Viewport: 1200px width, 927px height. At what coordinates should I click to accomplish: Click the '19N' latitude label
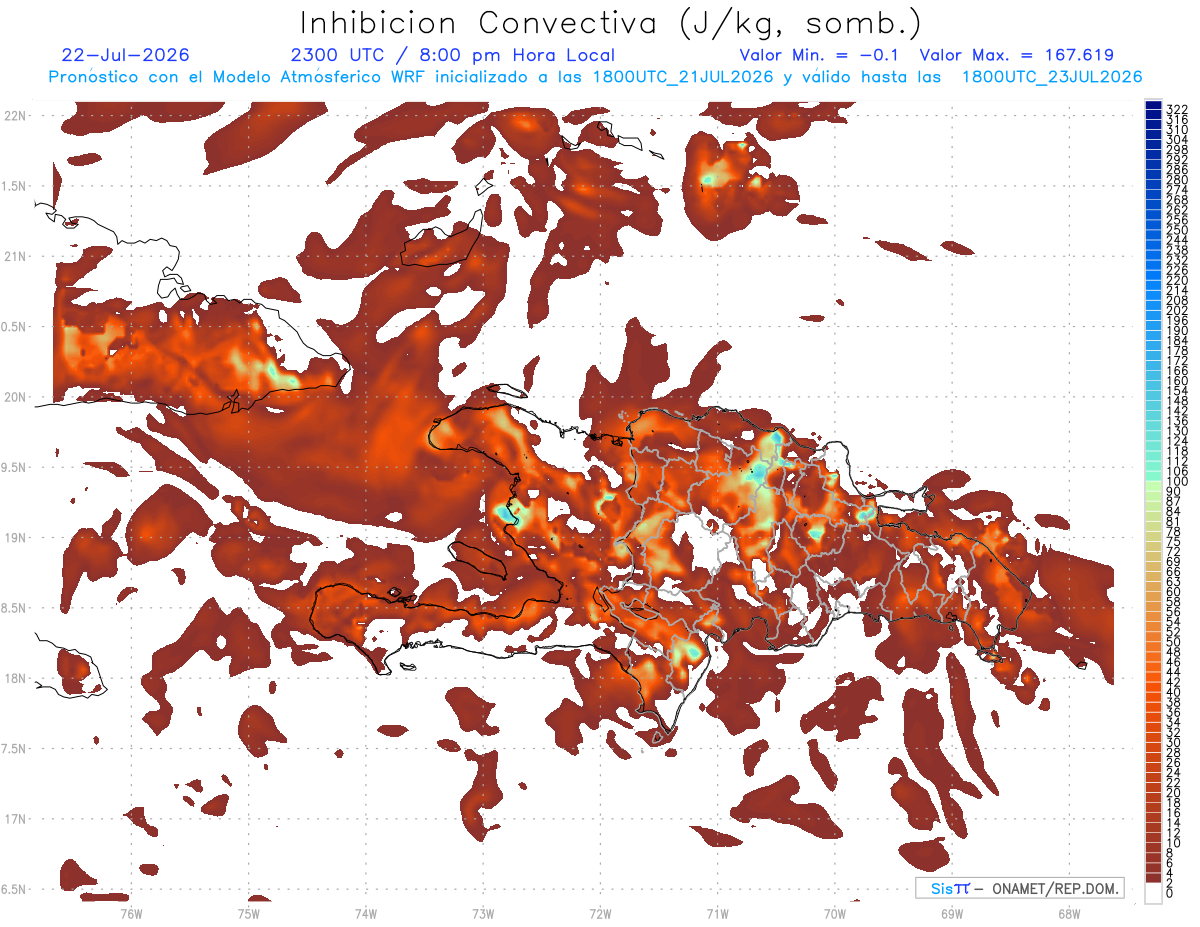(16, 537)
